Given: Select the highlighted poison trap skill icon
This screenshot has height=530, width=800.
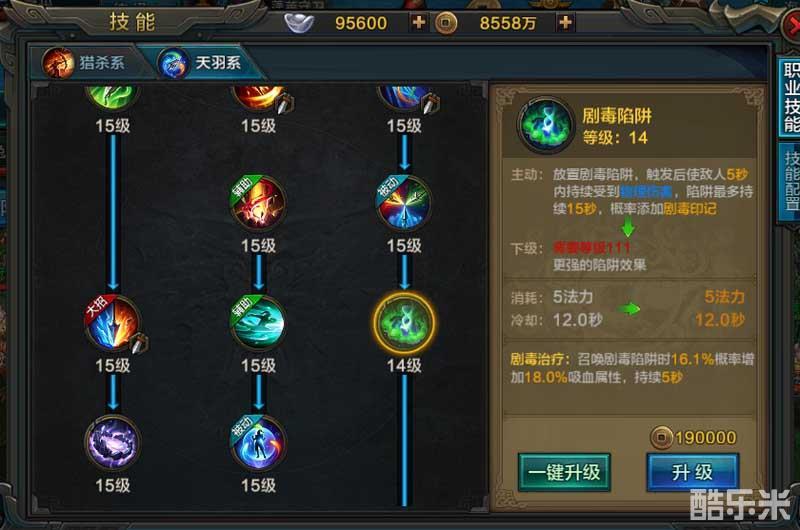Looking at the screenshot, I should coord(404,323).
